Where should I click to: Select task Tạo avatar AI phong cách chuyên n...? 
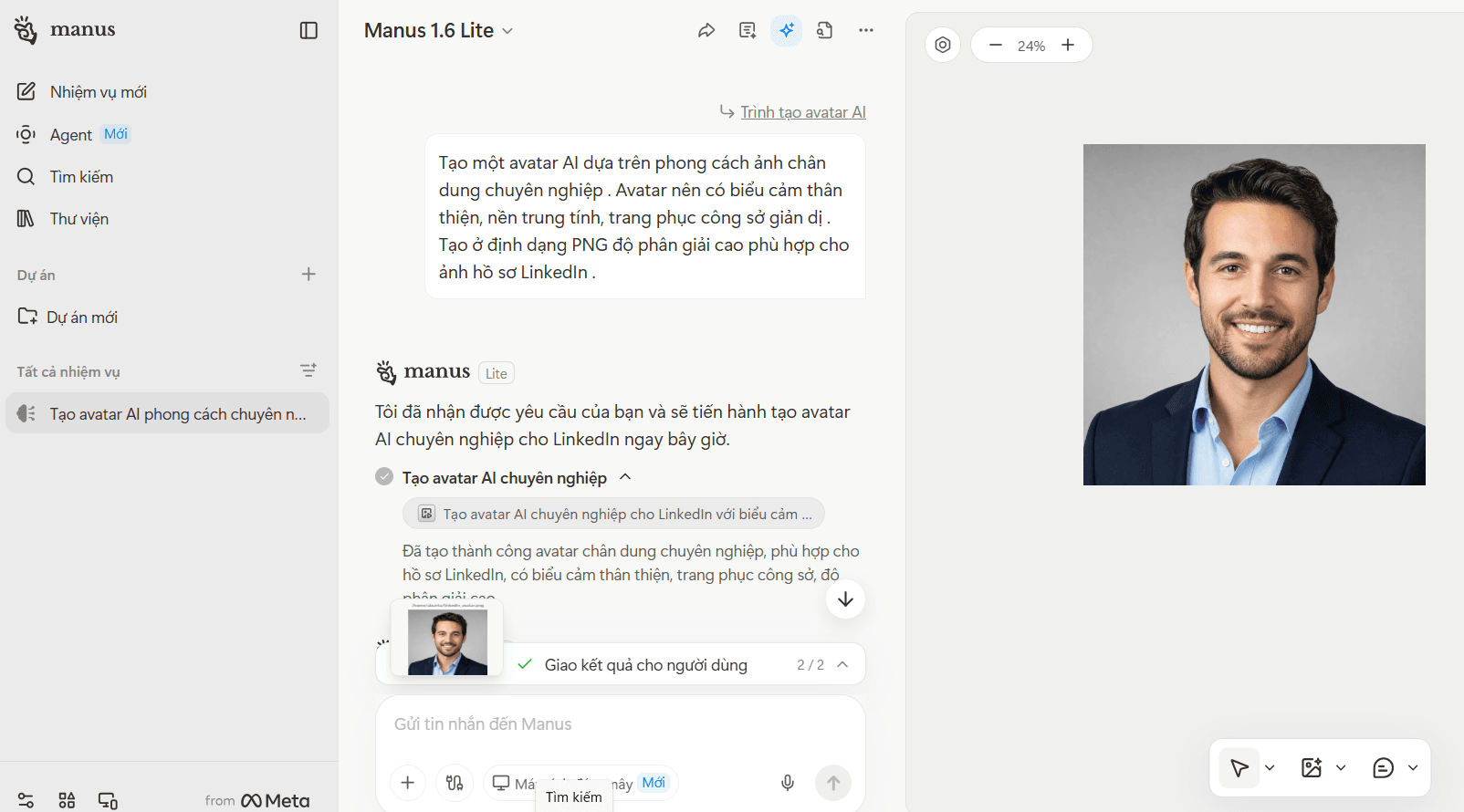(x=168, y=413)
